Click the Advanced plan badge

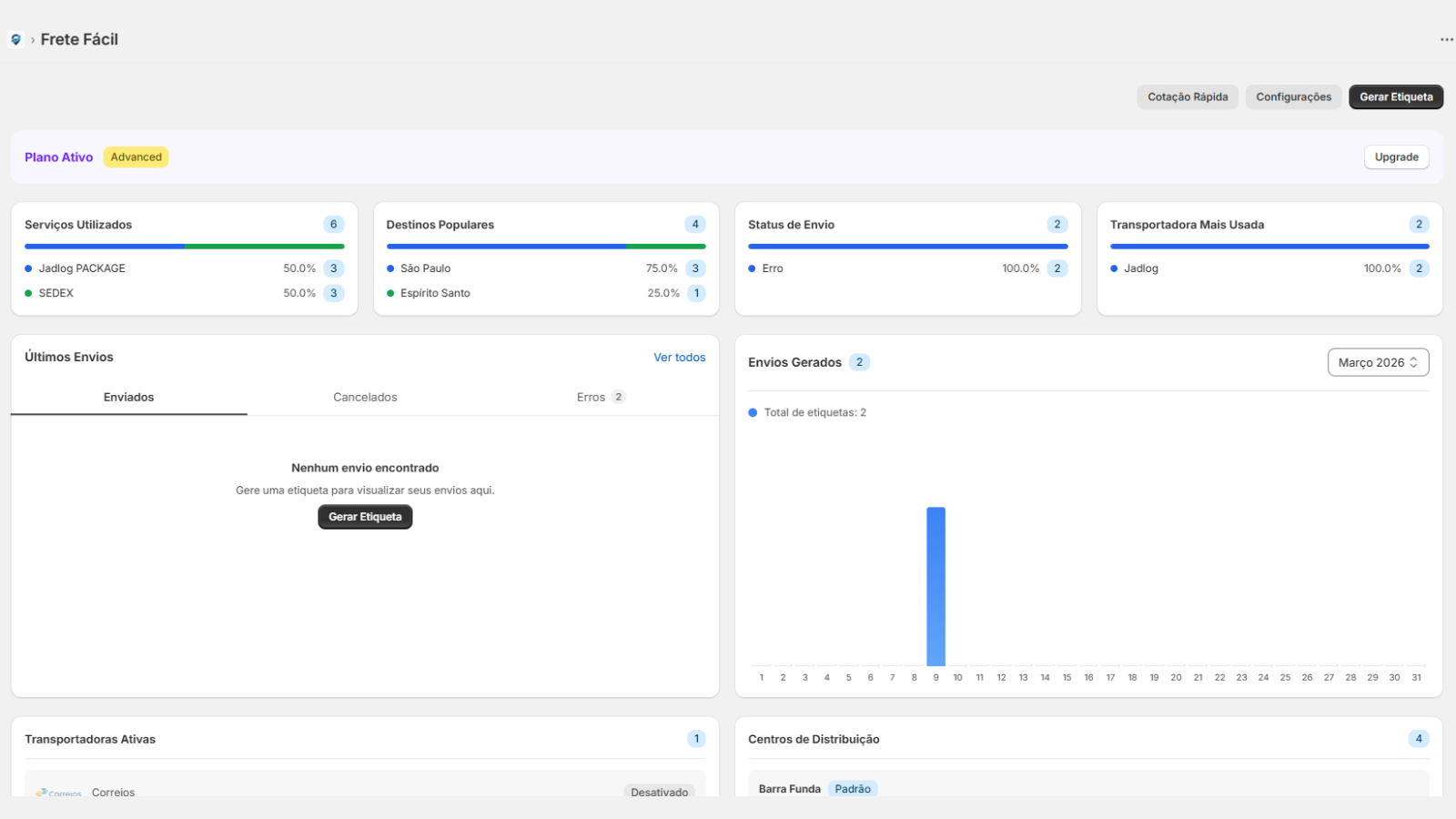tap(136, 157)
